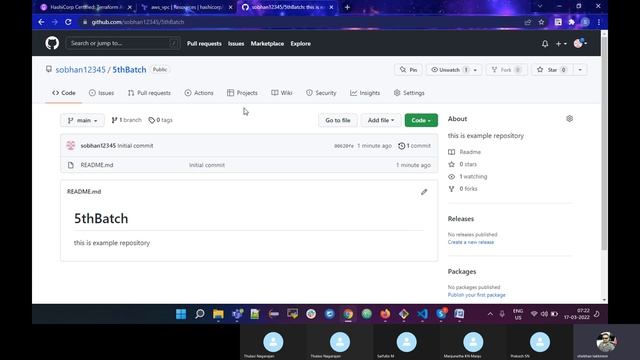Click the Go to file button
640x360 pixels.
pos(338,120)
